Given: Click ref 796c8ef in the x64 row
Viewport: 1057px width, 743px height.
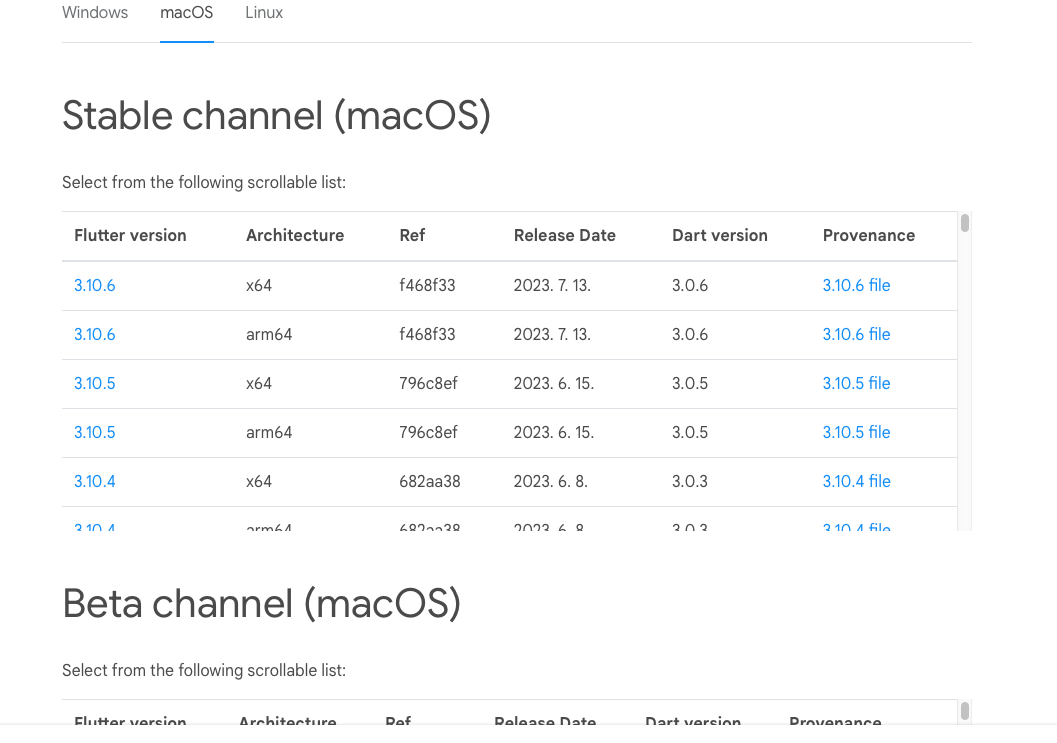Looking at the screenshot, I should tap(429, 384).
